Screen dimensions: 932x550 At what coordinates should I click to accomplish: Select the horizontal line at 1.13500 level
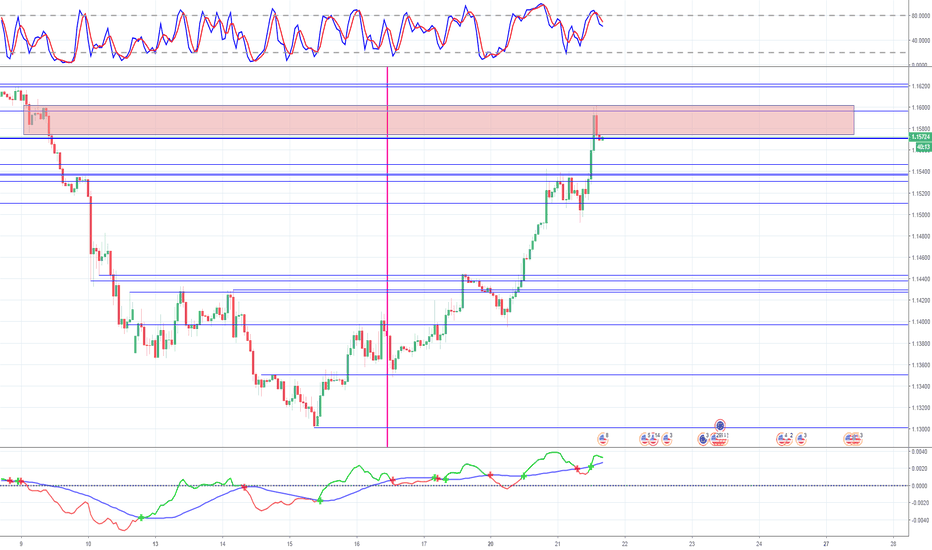585,375
